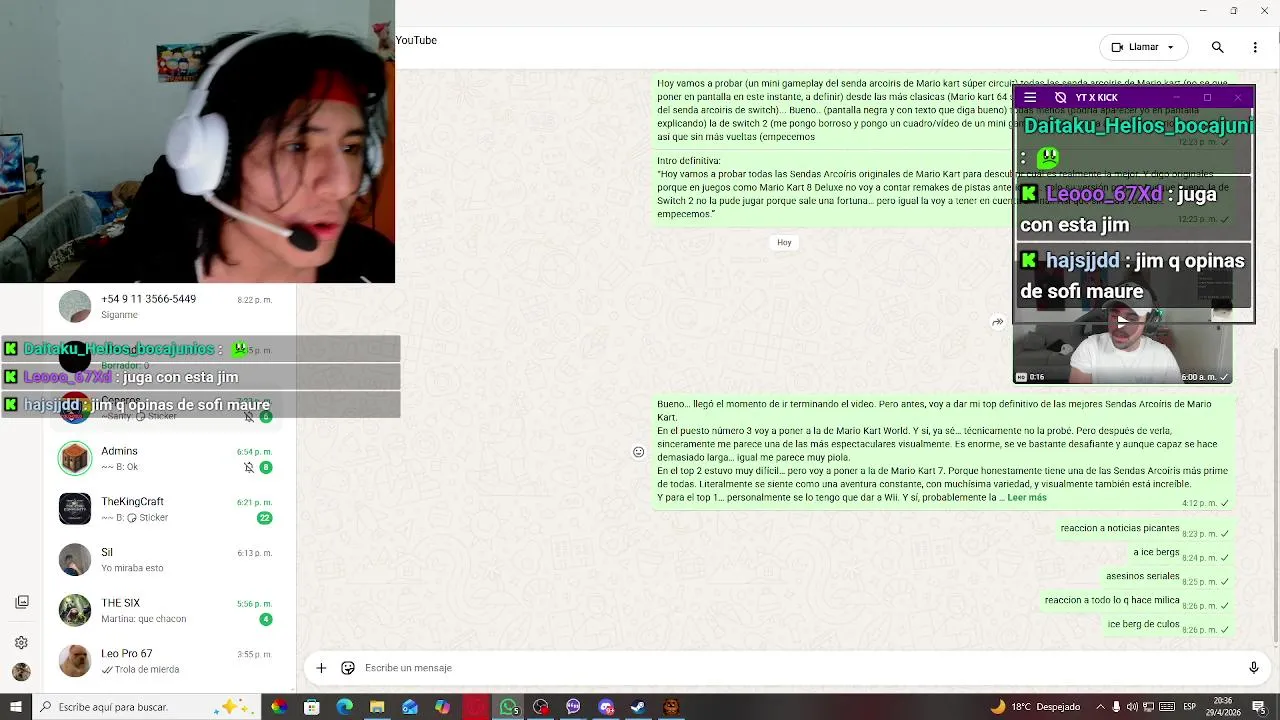Forward the video using the arrow icon
This screenshot has height=720, width=1280.
[x=997, y=322]
